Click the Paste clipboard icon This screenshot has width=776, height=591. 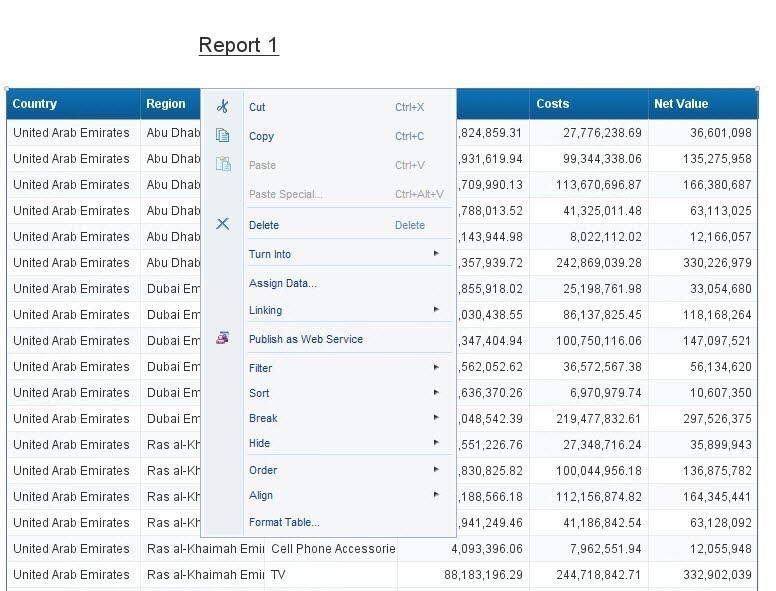click(x=223, y=165)
